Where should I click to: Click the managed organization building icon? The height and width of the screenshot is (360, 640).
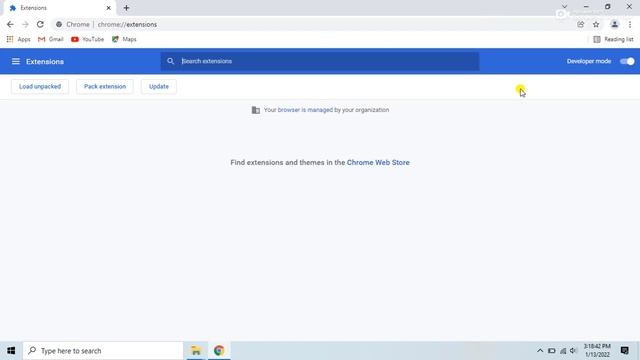[x=256, y=110]
